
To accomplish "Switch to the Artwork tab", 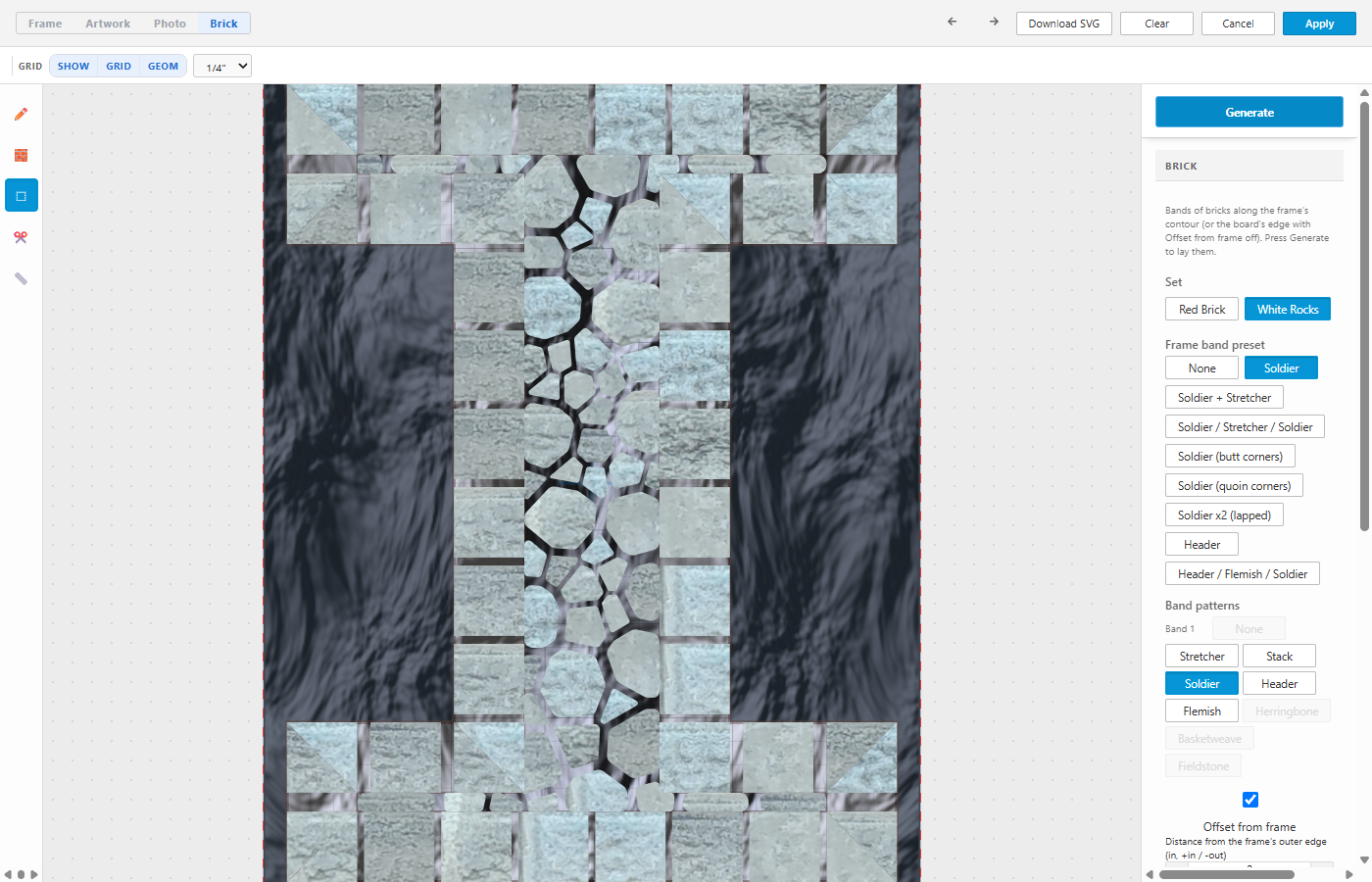I will click(x=108, y=23).
